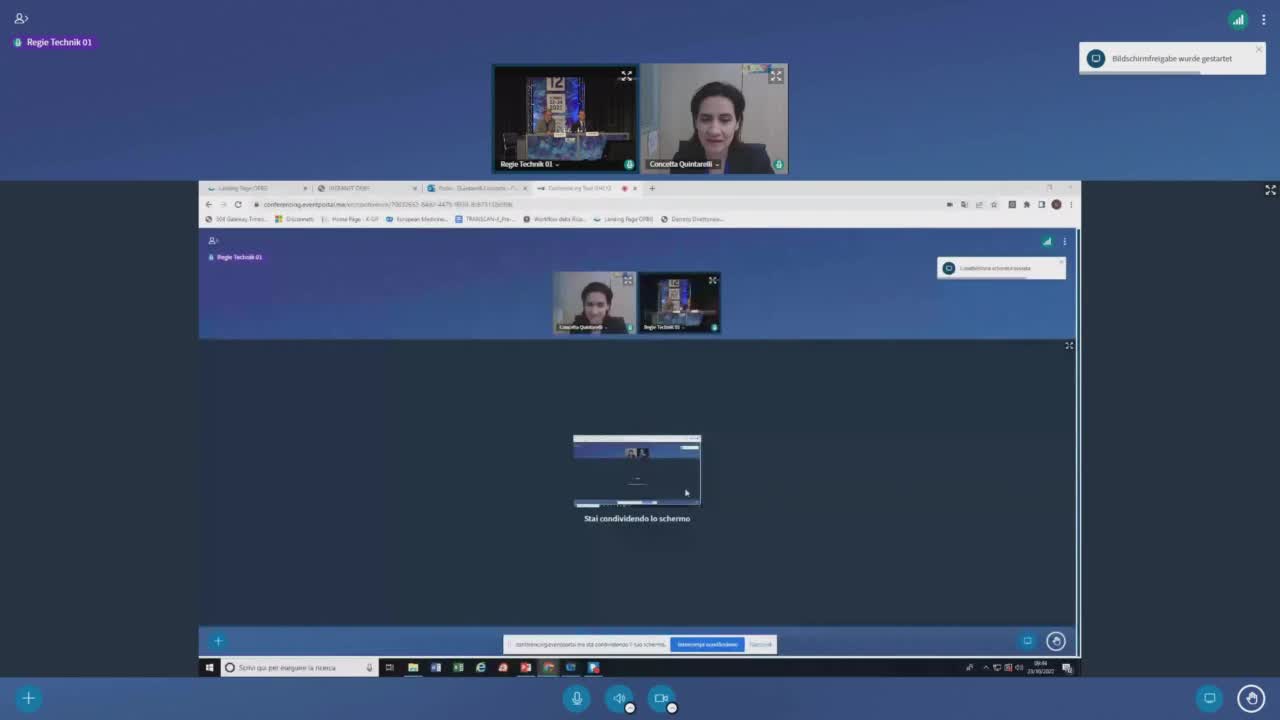Maximize the shared screen view

coord(1270,190)
